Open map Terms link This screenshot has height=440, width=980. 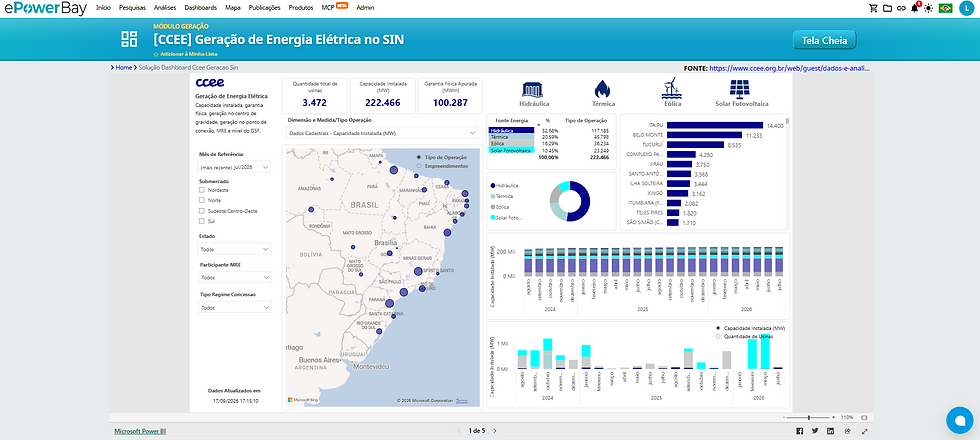(461, 401)
